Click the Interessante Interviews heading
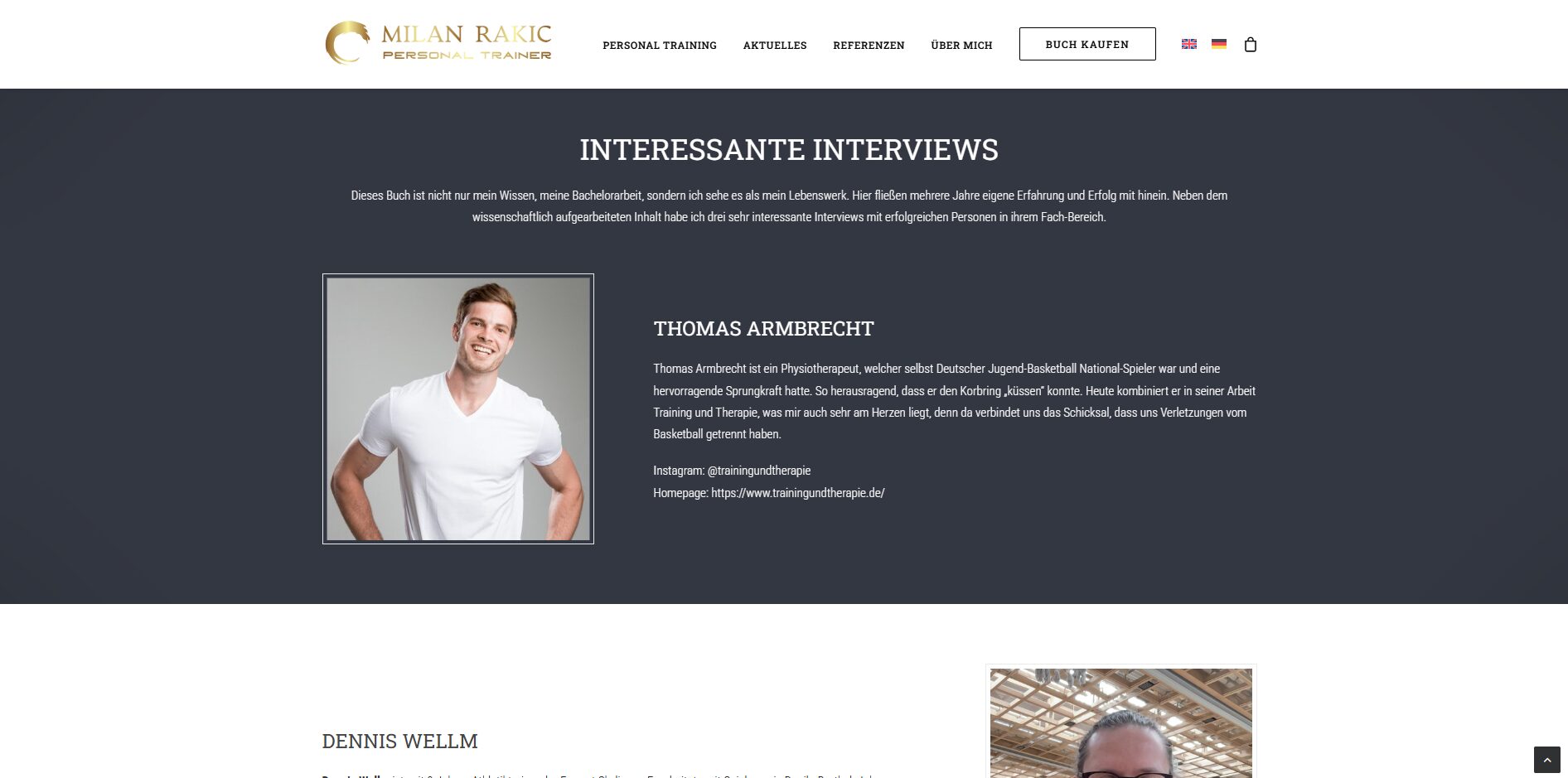Image resolution: width=1568 pixels, height=778 pixels. 789,150
